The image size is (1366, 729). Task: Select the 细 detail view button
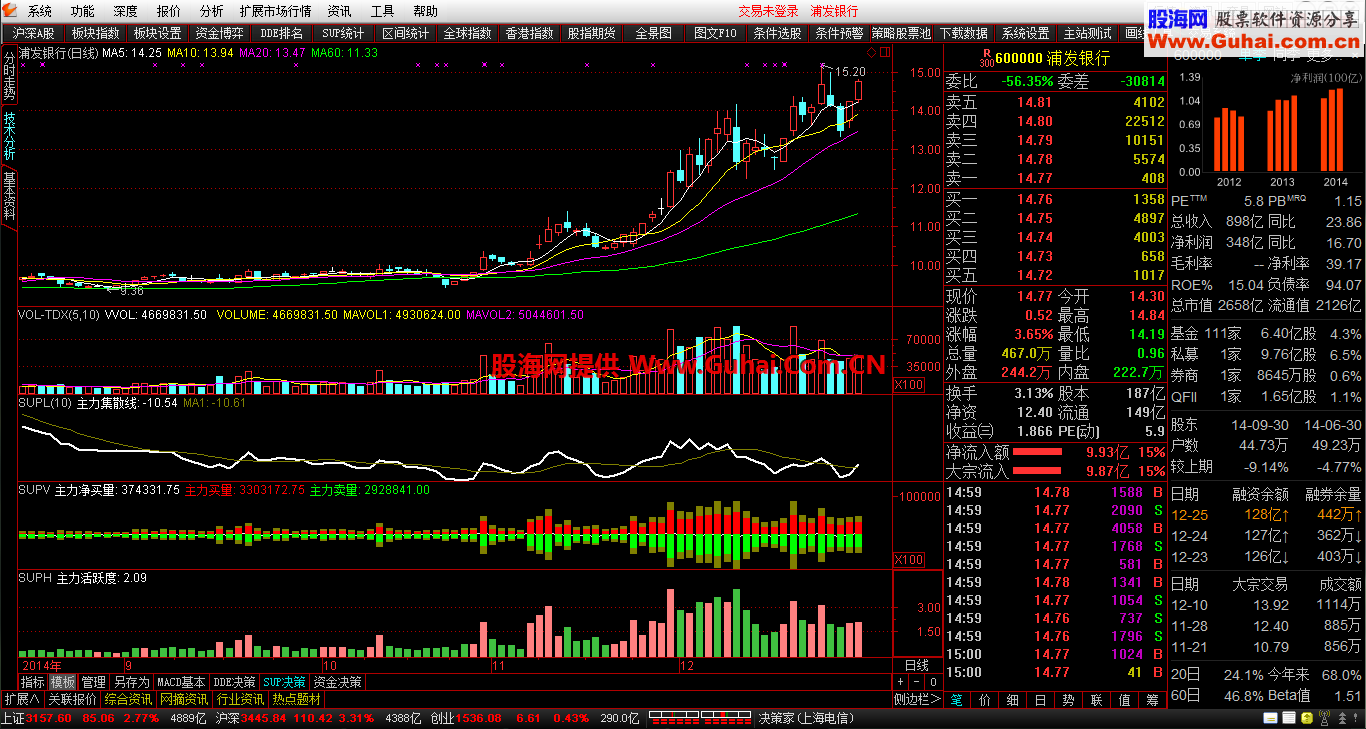(1013, 700)
